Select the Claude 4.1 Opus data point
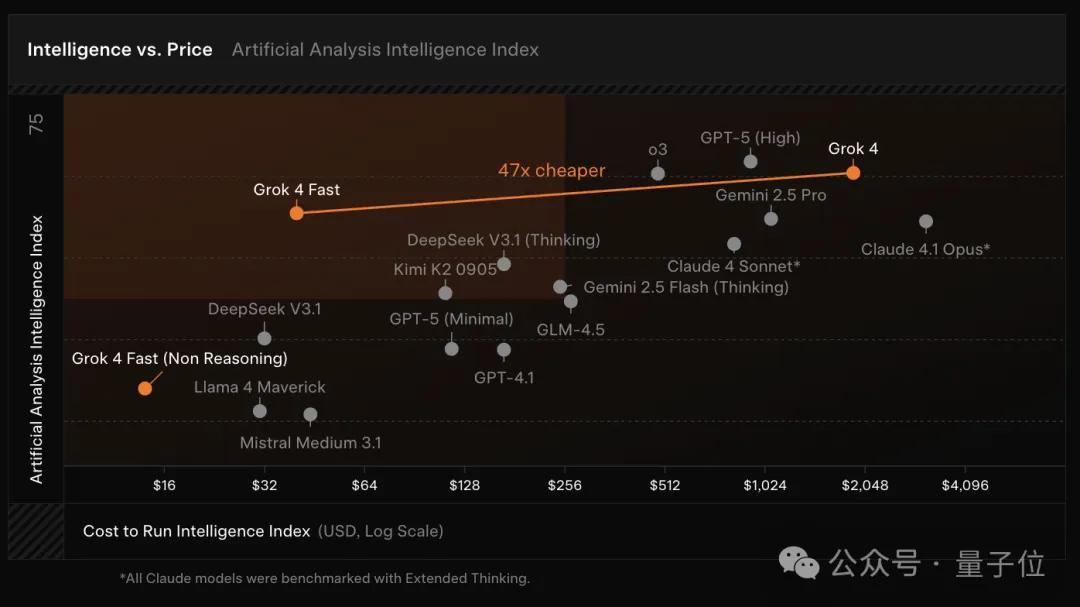This screenshot has width=1080, height=607. pos(926,221)
